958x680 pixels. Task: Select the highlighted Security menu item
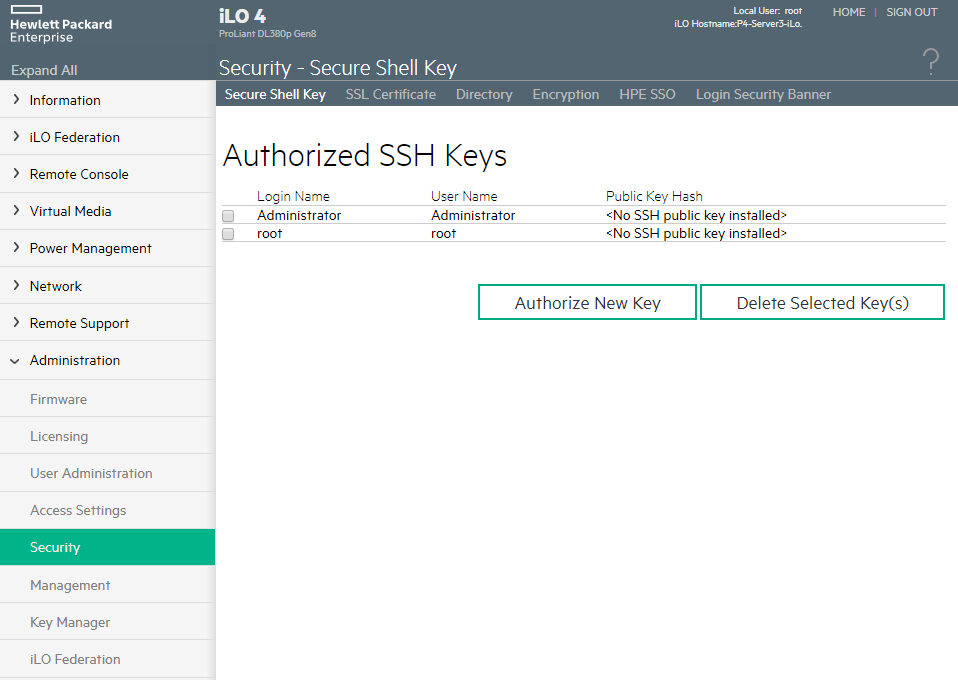[108, 547]
